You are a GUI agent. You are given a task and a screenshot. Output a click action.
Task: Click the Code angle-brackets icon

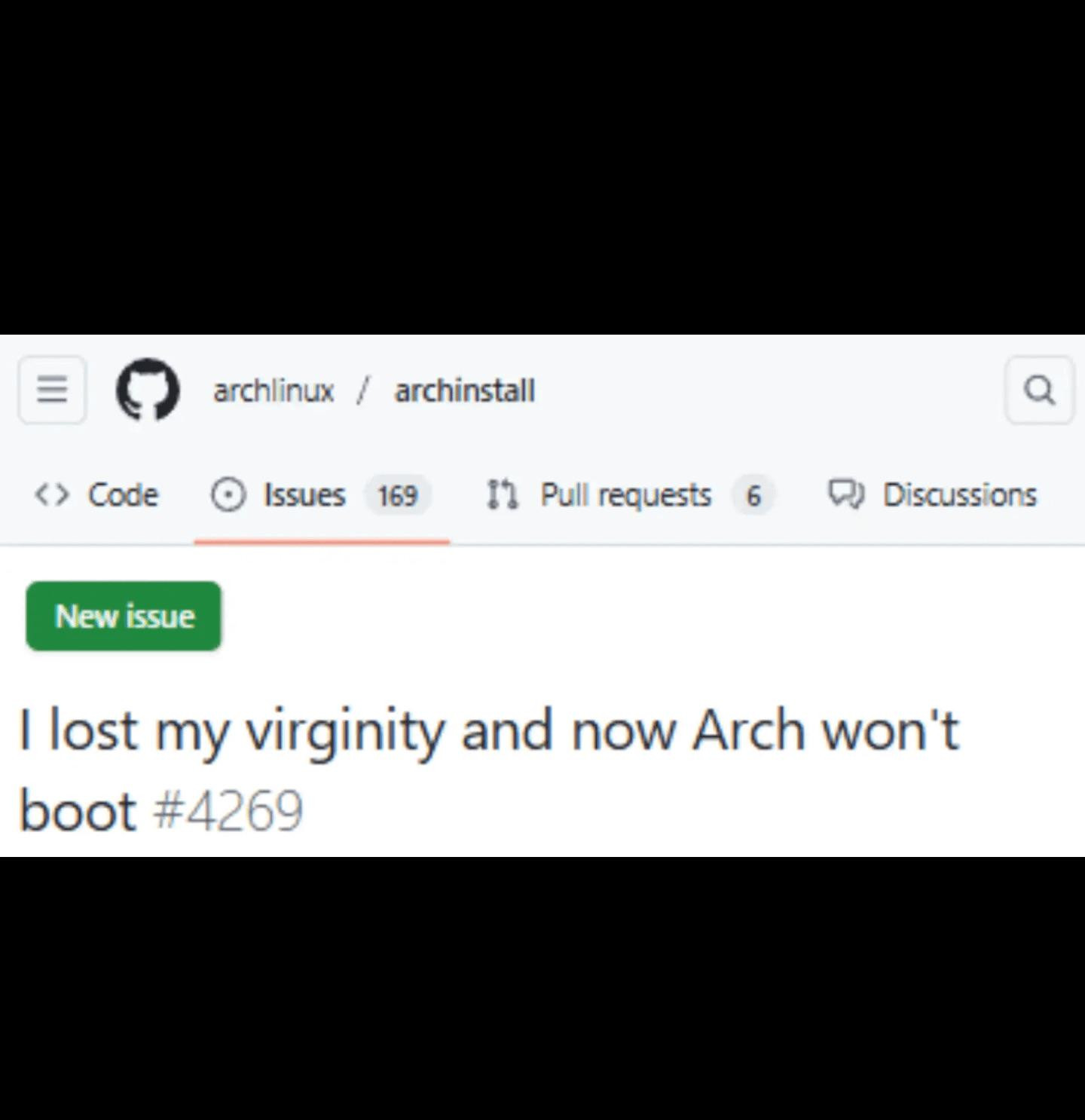click(52, 495)
